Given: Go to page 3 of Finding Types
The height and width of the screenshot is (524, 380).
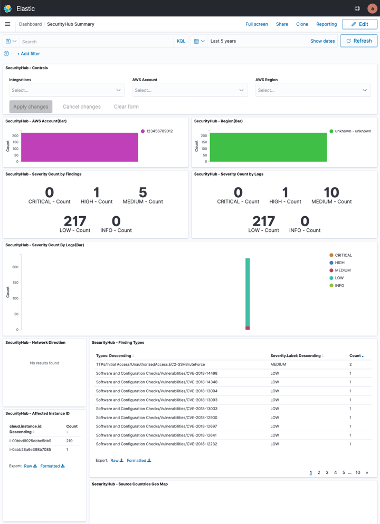Looking at the screenshot, I should point(327,473).
